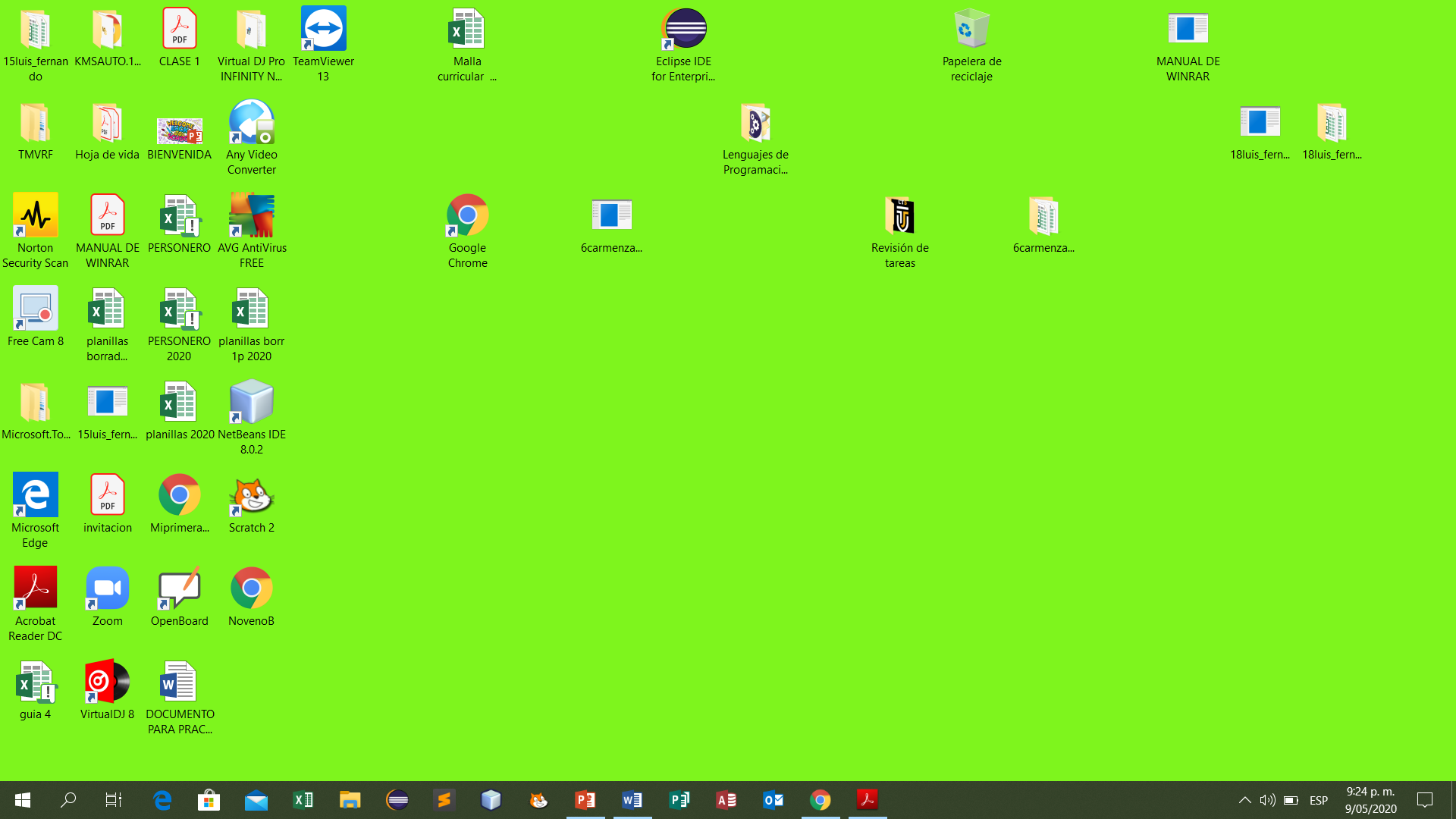This screenshot has width=1456, height=819.
Task: Open Mail app from taskbar
Action: [x=256, y=800]
